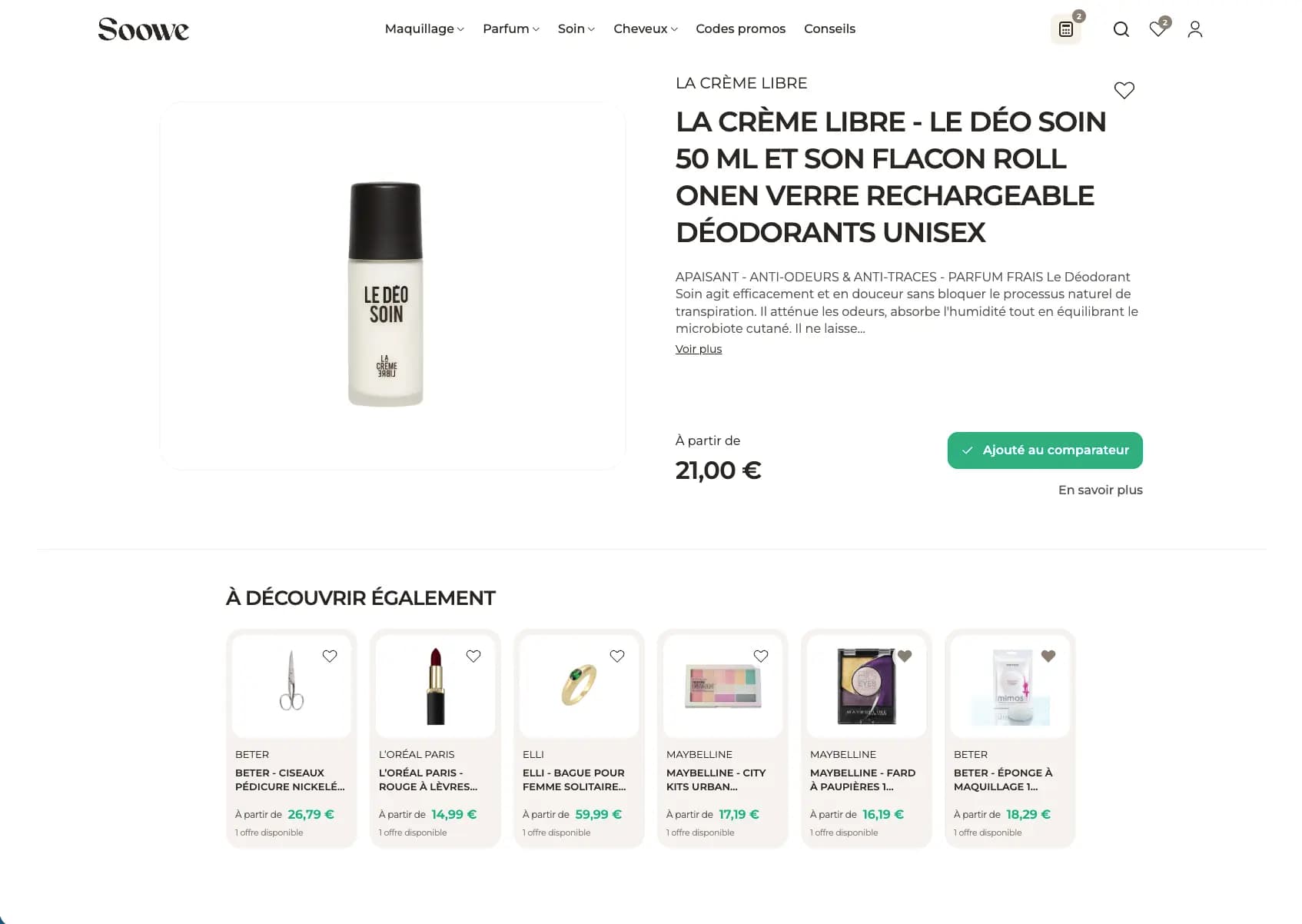The image size is (1302, 924).
Task: Open the comparator calculator icon
Action: click(x=1066, y=29)
